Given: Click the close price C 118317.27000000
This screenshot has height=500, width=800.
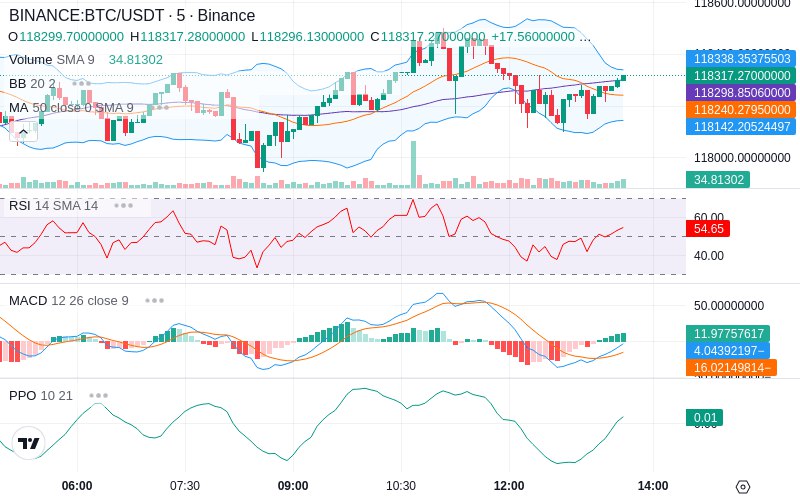Looking at the screenshot, I should 428,37.
